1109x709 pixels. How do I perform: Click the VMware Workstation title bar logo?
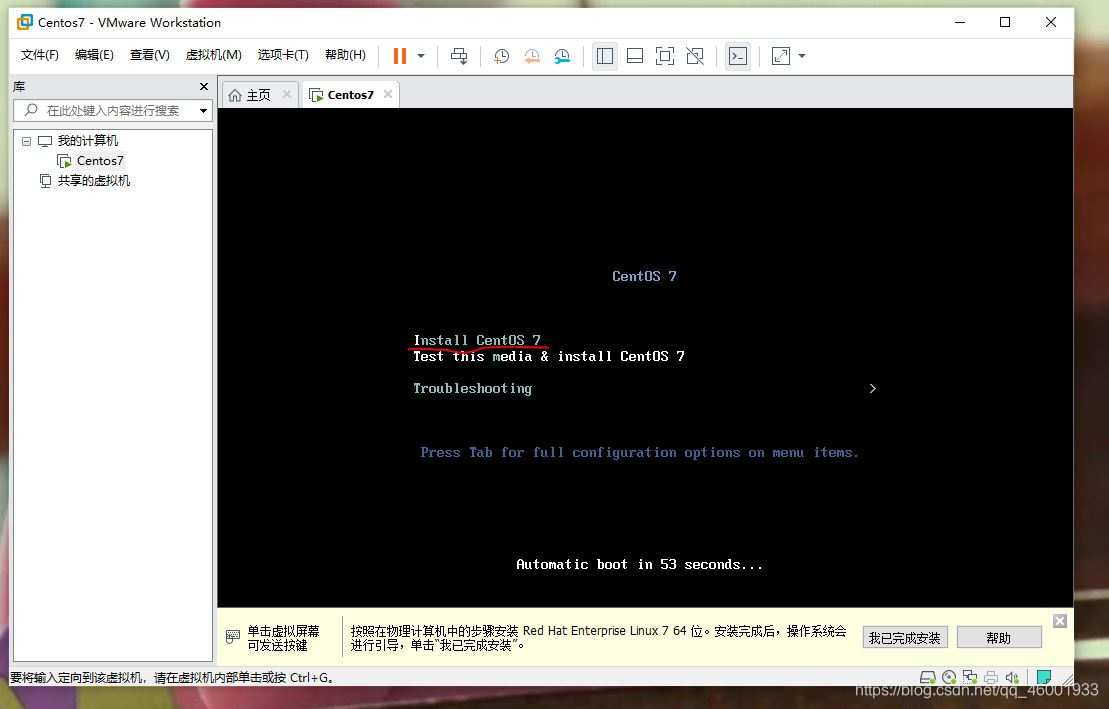(24, 22)
